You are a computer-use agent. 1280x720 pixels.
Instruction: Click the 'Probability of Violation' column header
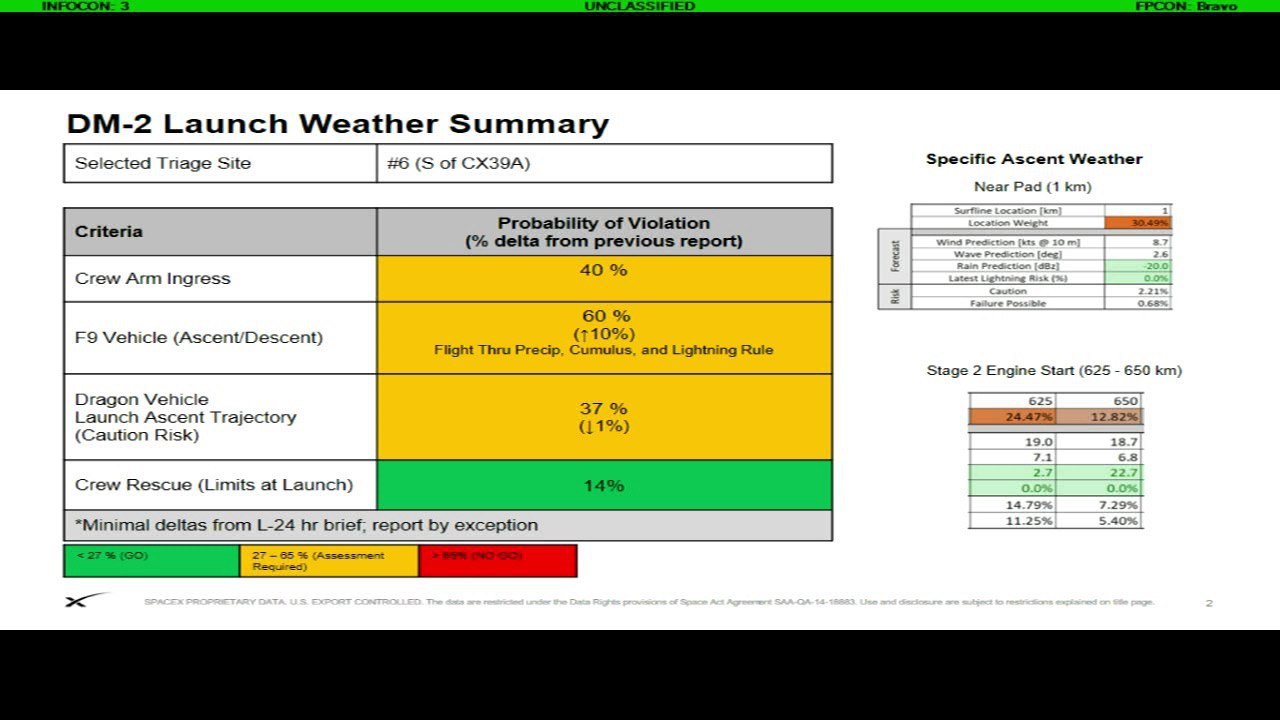(604, 231)
